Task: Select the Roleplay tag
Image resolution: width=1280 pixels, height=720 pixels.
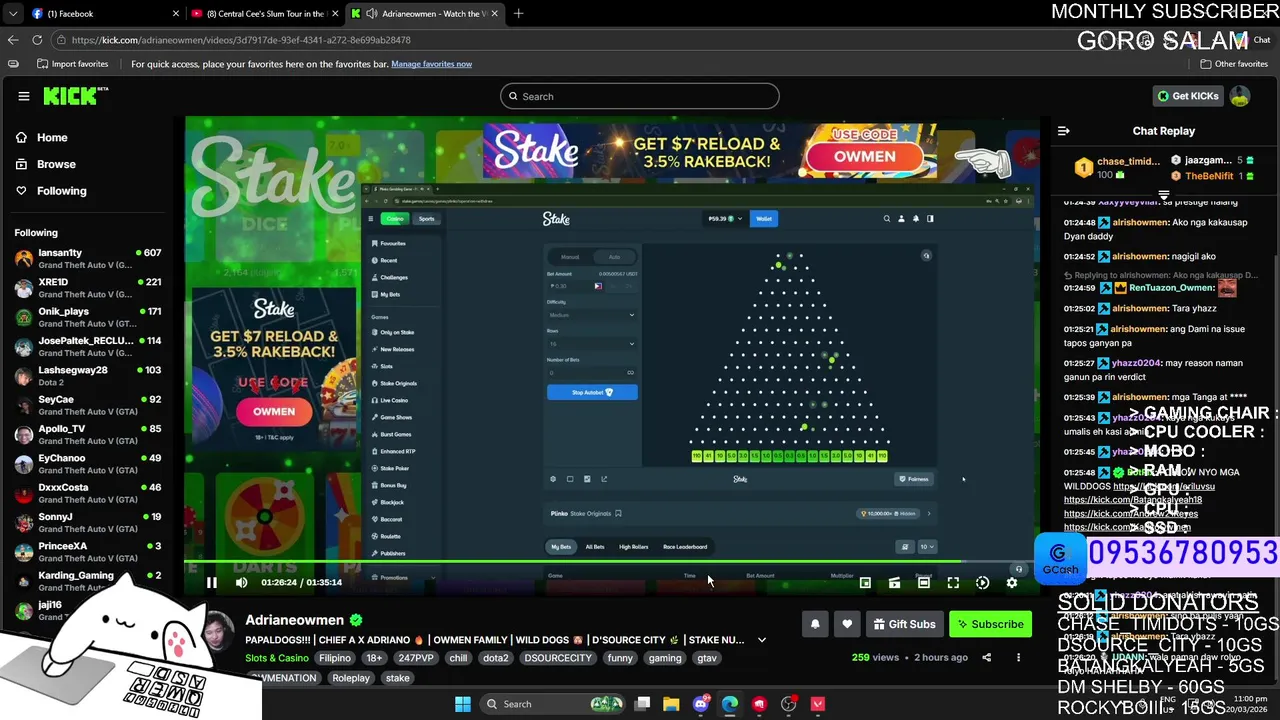Action: click(351, 678)
